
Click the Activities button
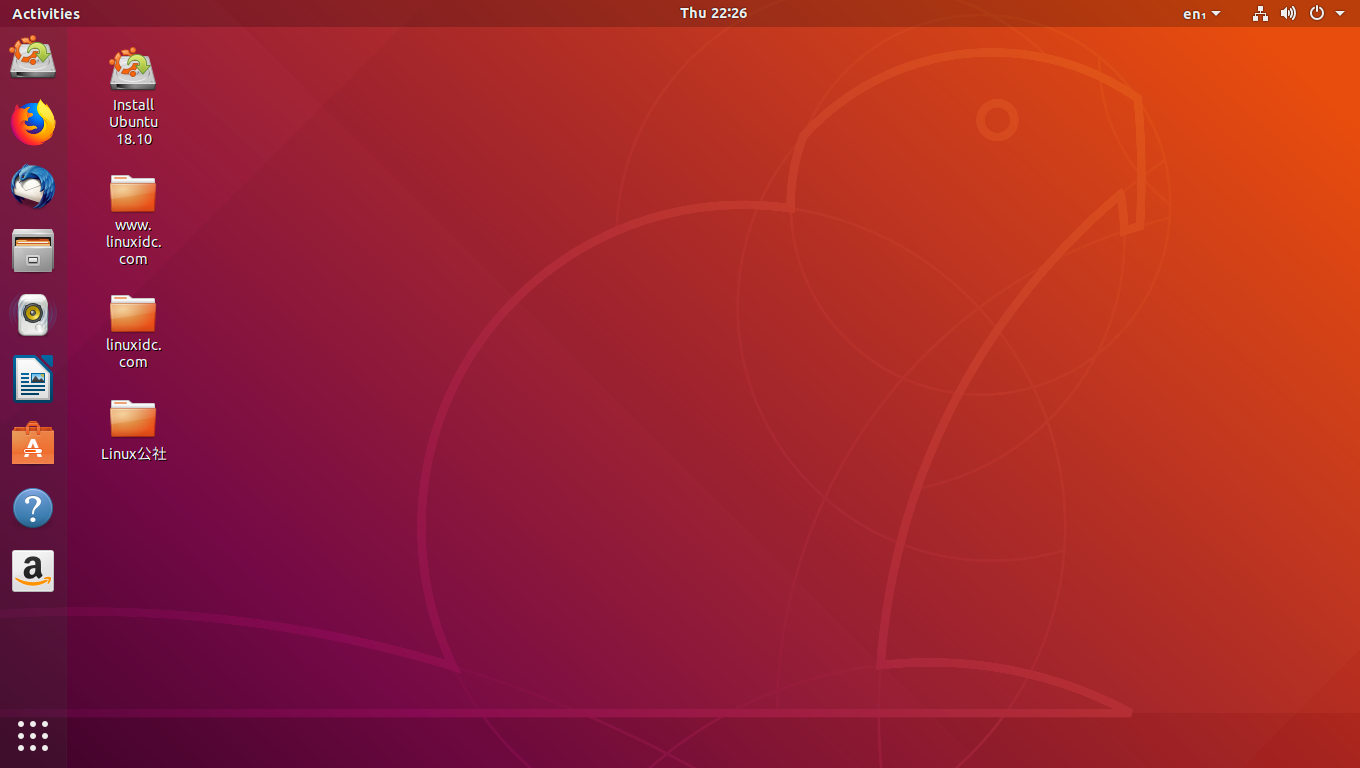point(46,13)
